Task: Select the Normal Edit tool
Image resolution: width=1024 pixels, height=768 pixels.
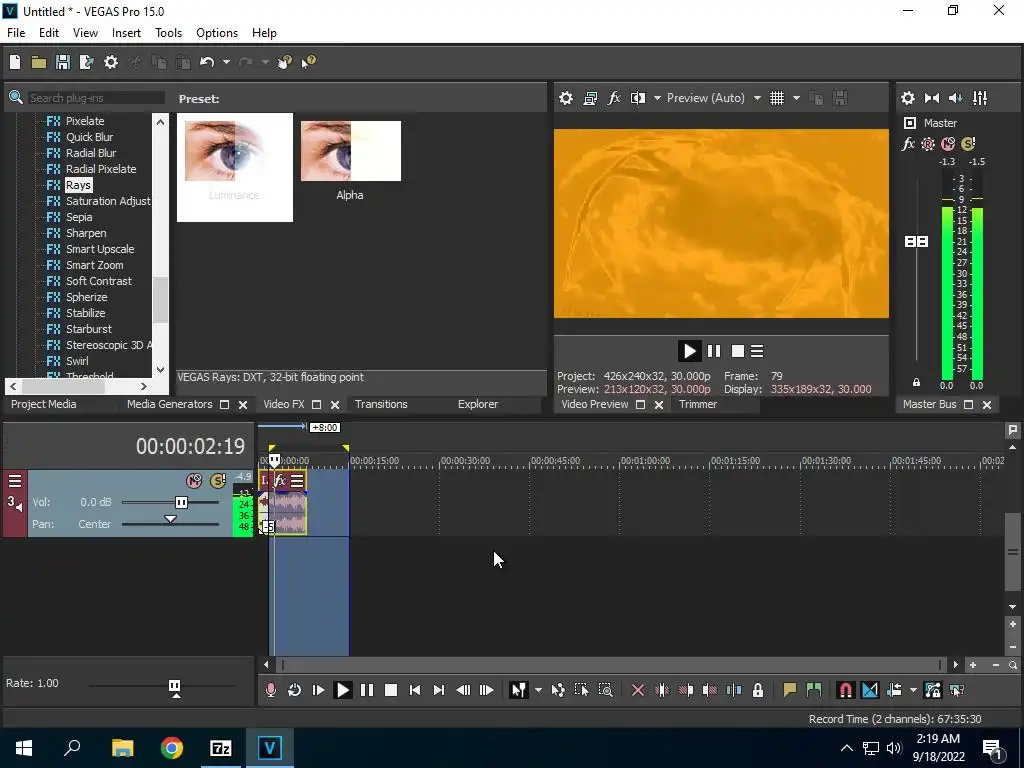Action: (x=518, y=690)
